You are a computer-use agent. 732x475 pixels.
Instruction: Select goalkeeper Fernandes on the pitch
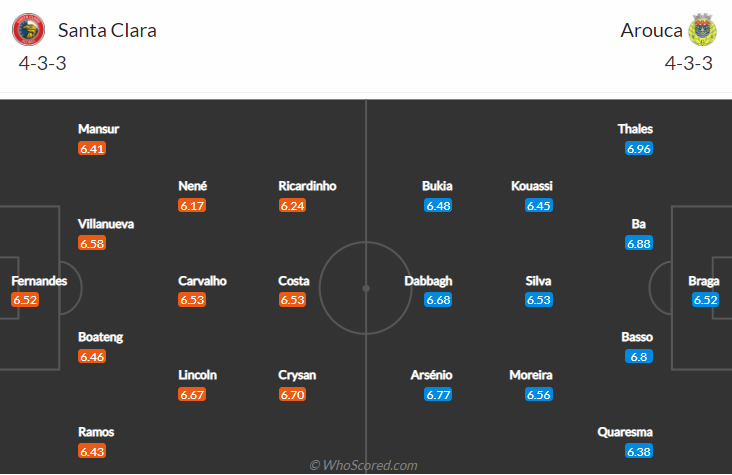(x=39, y=281)
